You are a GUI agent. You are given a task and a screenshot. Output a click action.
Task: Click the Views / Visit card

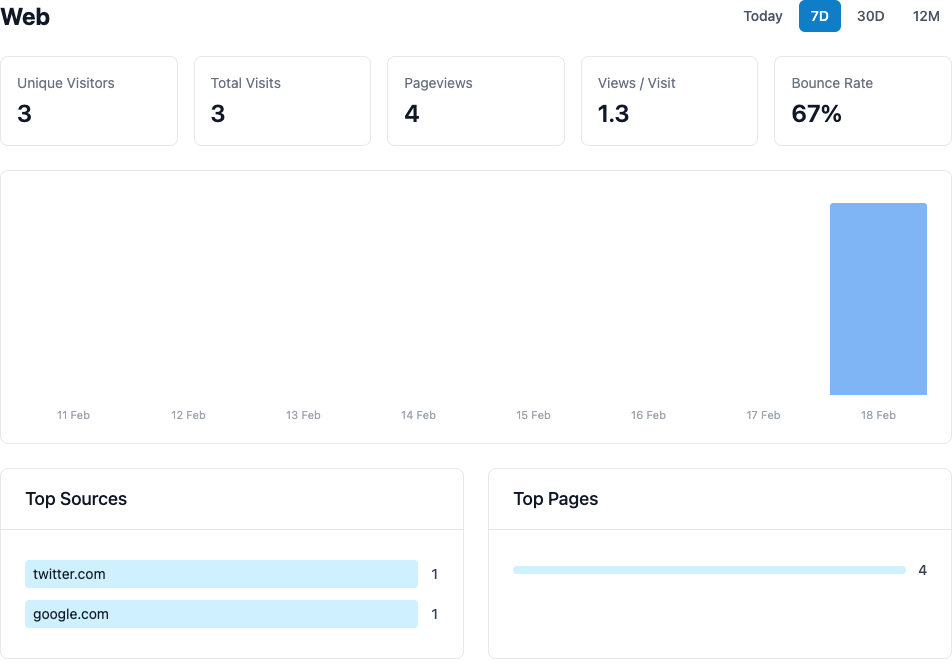tap(669, 100)
